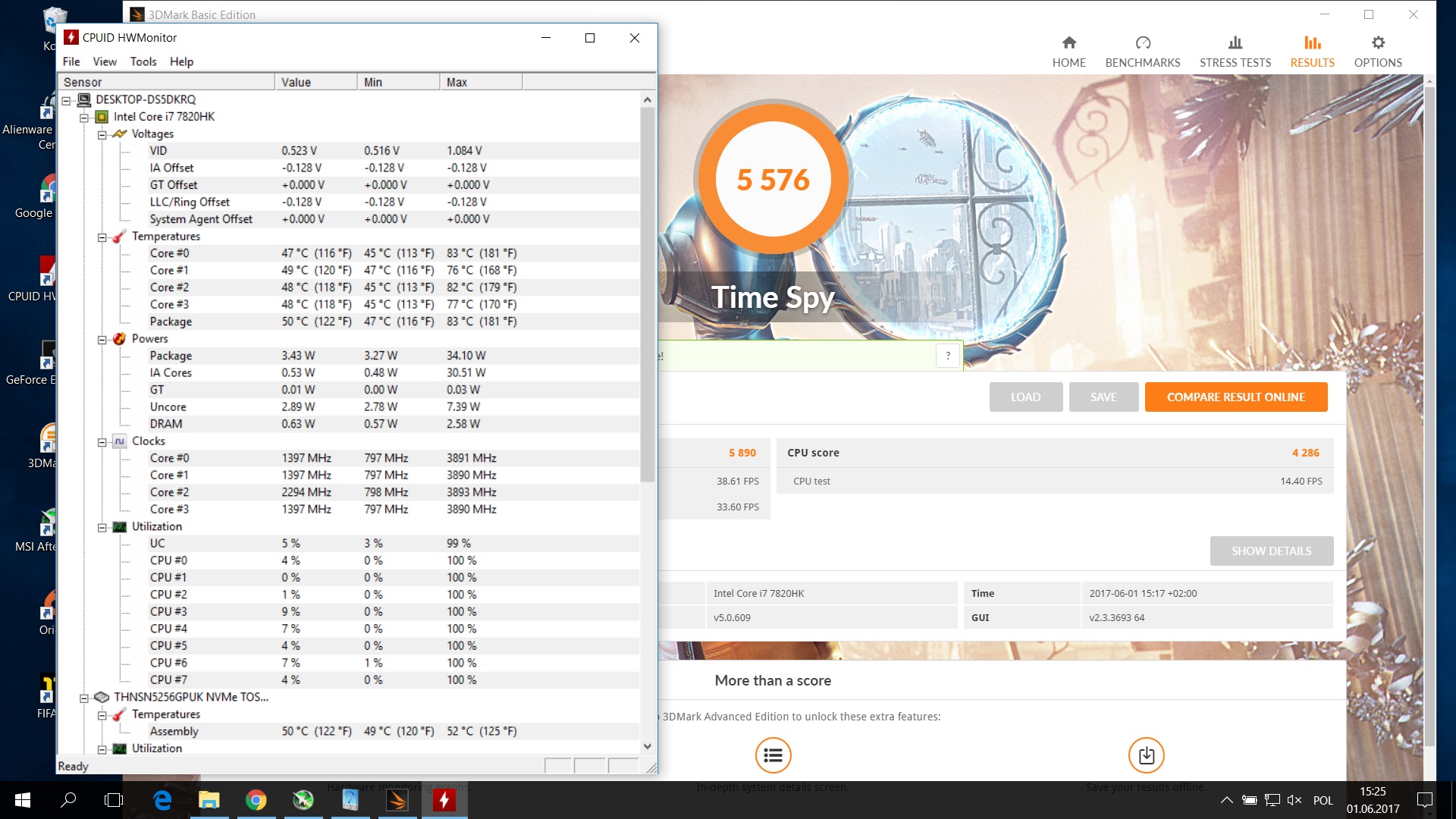
Task: Collapse the Clocks tree node
Action: pyautogui.click(x=102, y=441)
